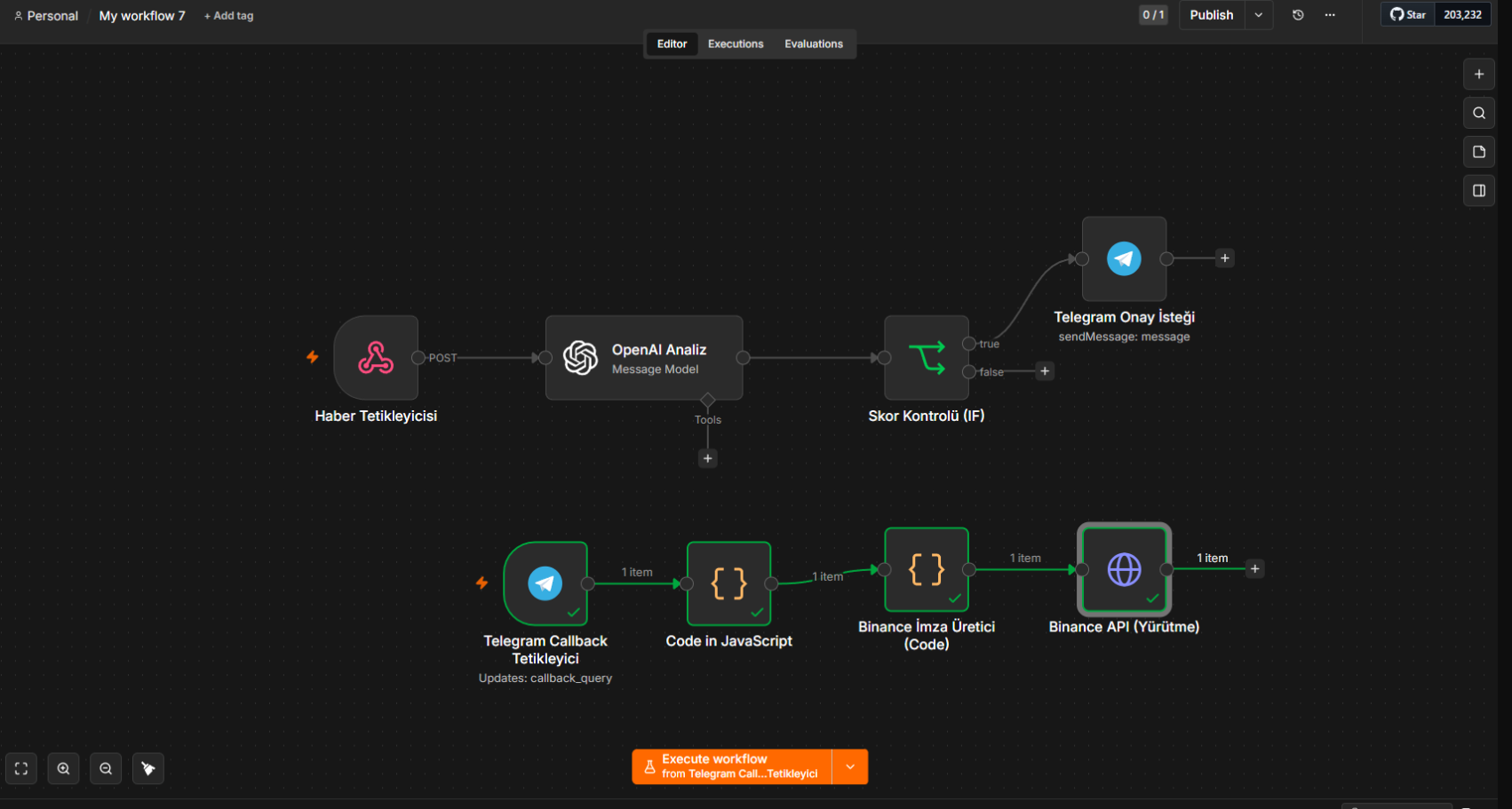Add a sticky note to the canvas
This screenshot has width=1512, height=809.
pyautogui.click(x=1479, y=152)
